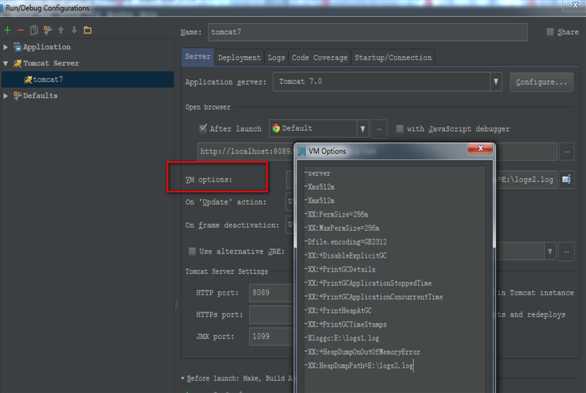
Task: Click the -XX:+PrintGCApplicationConcurrentTime line
Action: click(374, 297)
